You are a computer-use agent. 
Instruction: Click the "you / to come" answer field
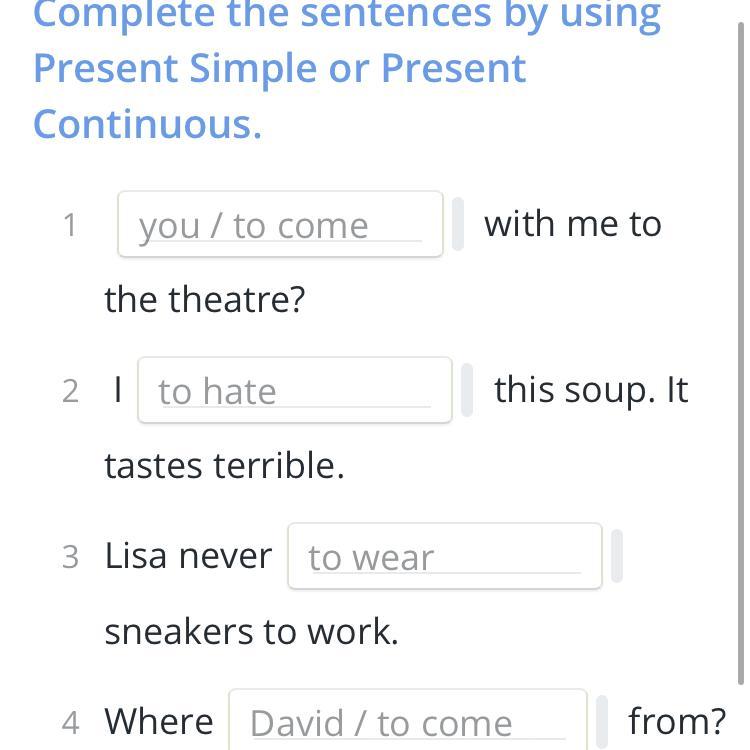pyautogui.click(x=280, y=224)
